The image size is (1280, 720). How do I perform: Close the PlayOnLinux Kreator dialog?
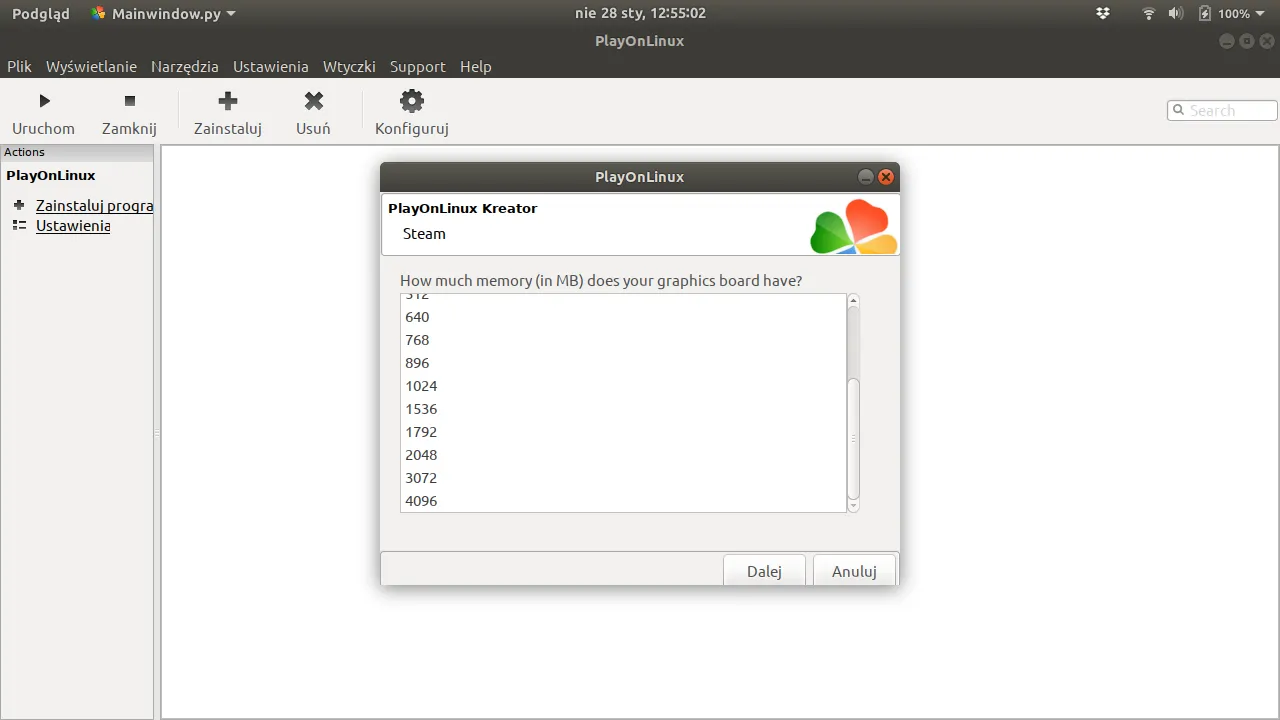pos(885,177)
